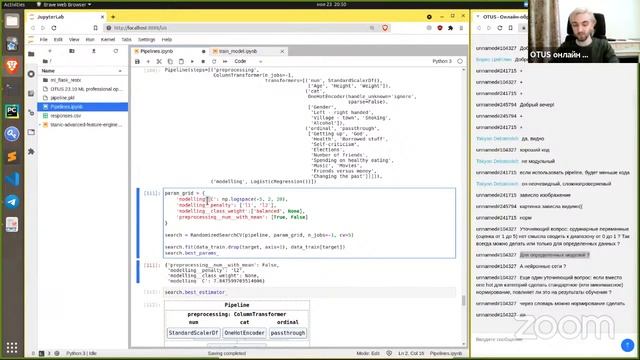
Task: Refresh the file list in file browser
Action: [x=116, y=51]
